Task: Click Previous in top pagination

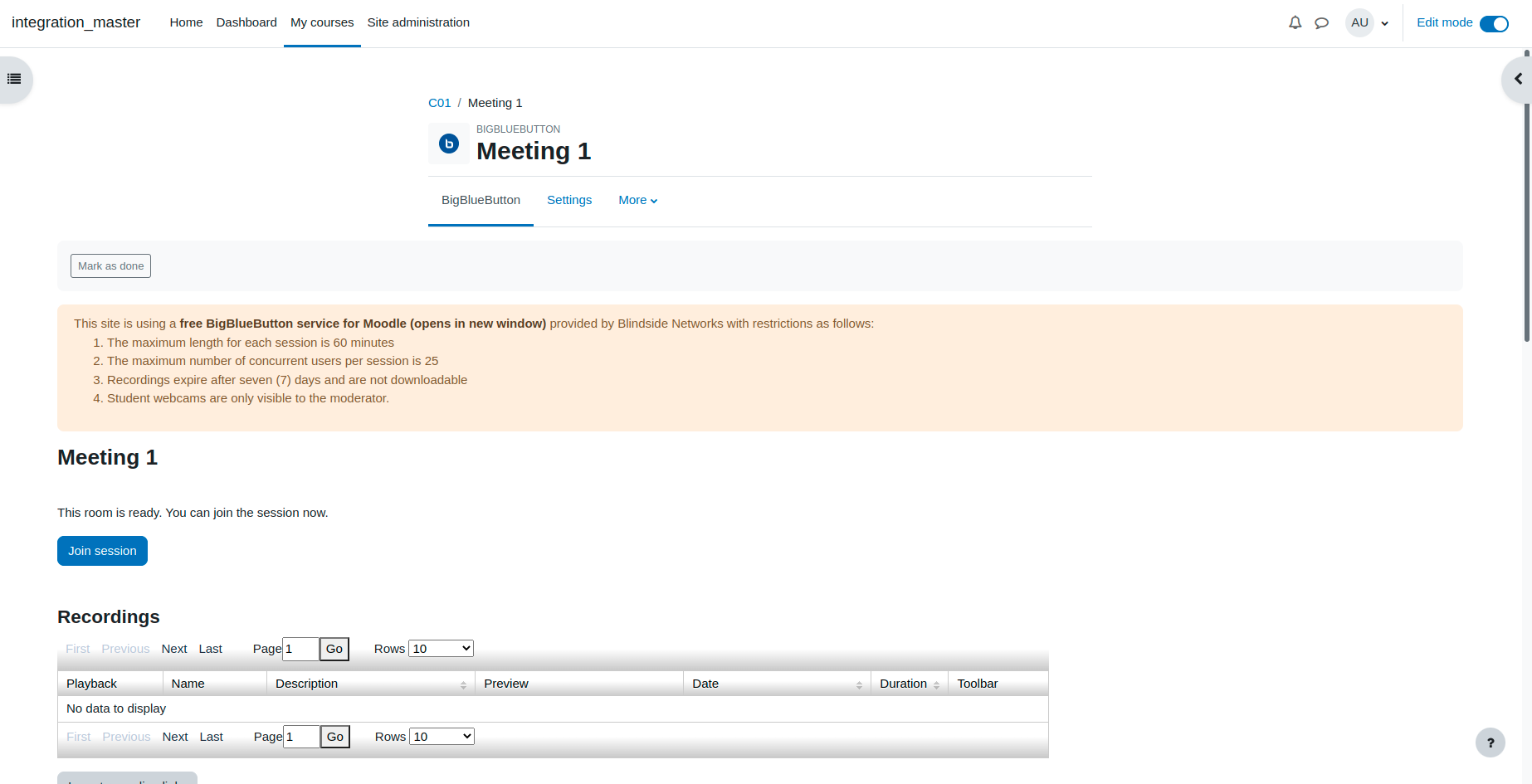Action: click(x=125, y=649)
